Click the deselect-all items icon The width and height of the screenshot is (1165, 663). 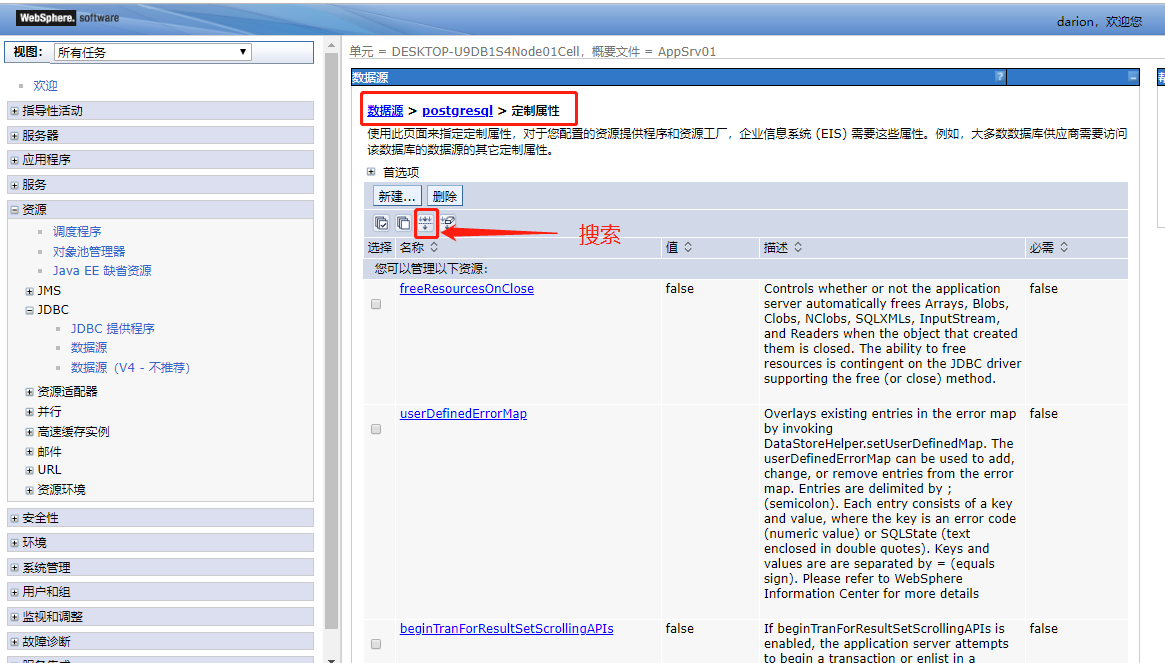coord(403,223)
